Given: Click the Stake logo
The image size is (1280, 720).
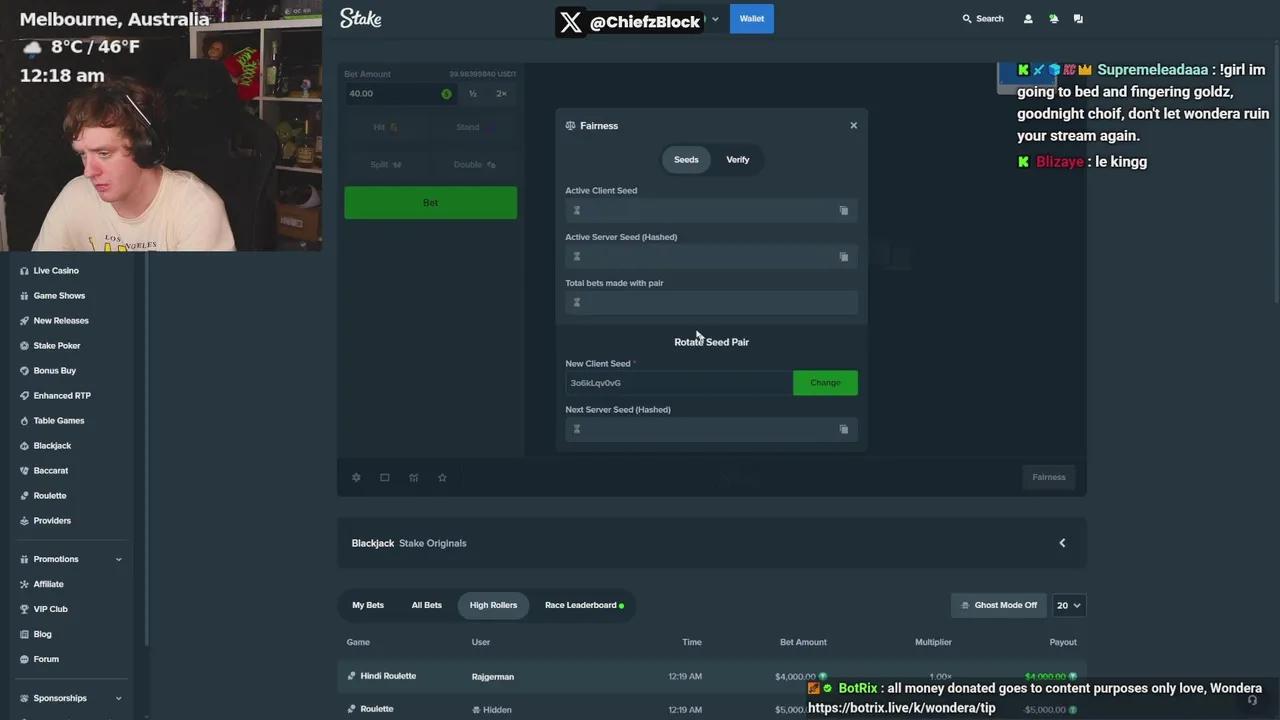Looking at the screenshot, I should (360, 18).
